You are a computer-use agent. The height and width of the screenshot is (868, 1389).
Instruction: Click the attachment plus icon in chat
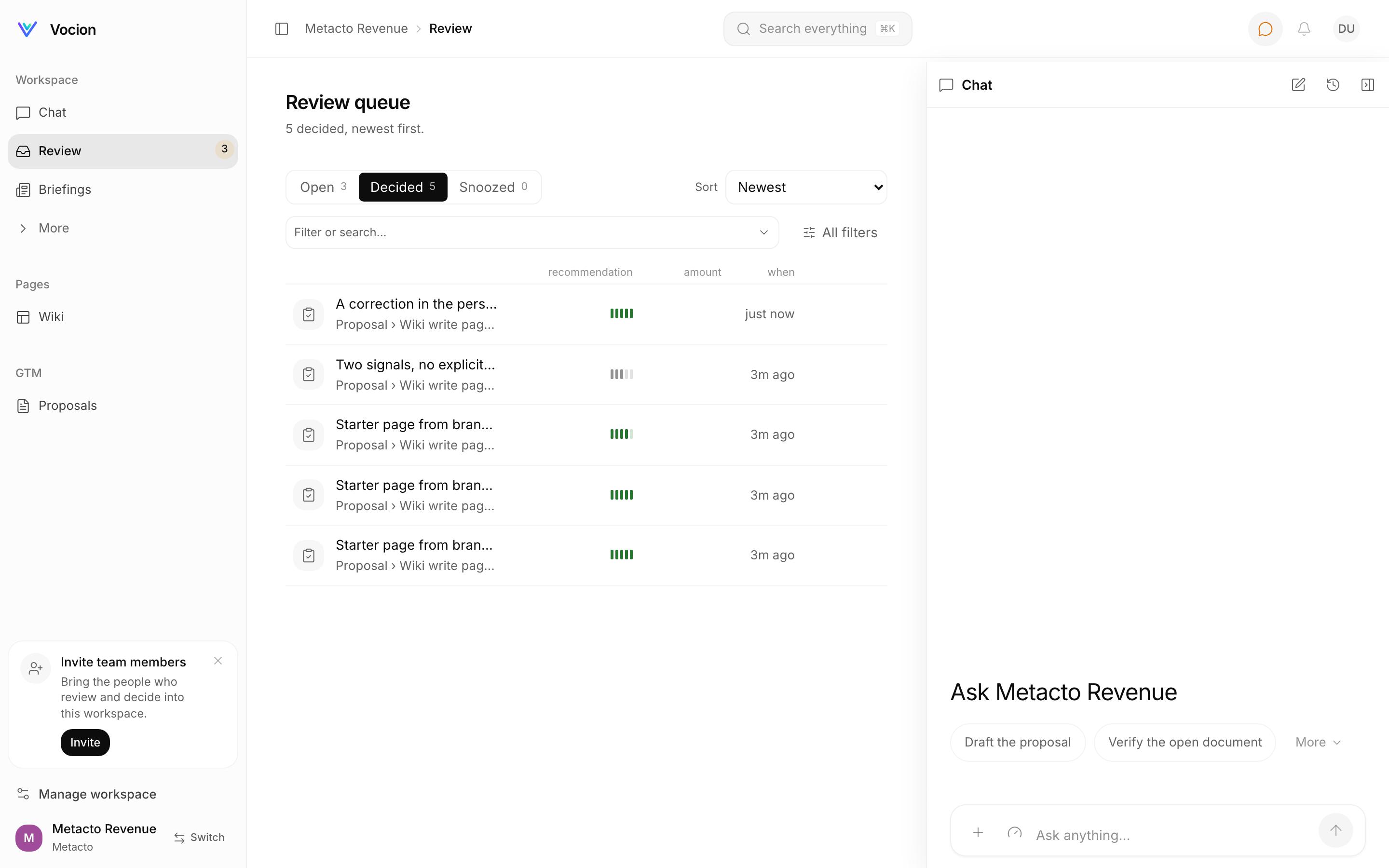(978, 832)
